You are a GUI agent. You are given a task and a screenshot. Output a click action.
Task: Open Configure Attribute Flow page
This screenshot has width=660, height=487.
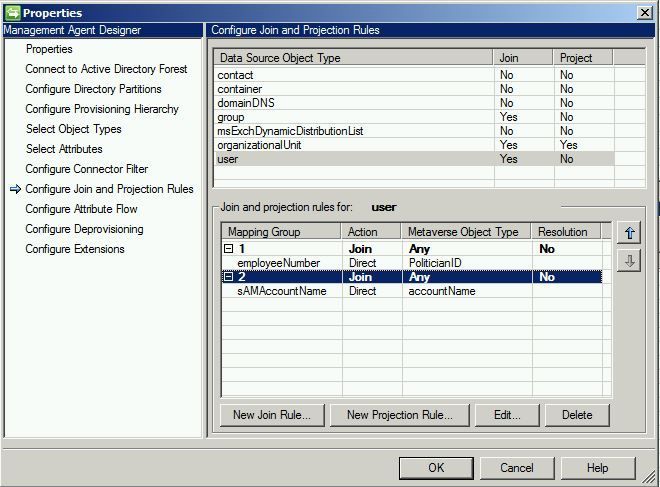point(81,209)
